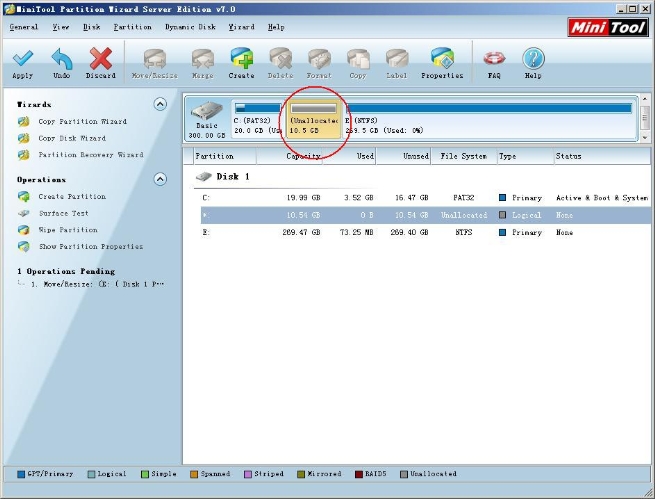
Task: Click the Unallocated text in the File System column
Action: tap(464, 215)
